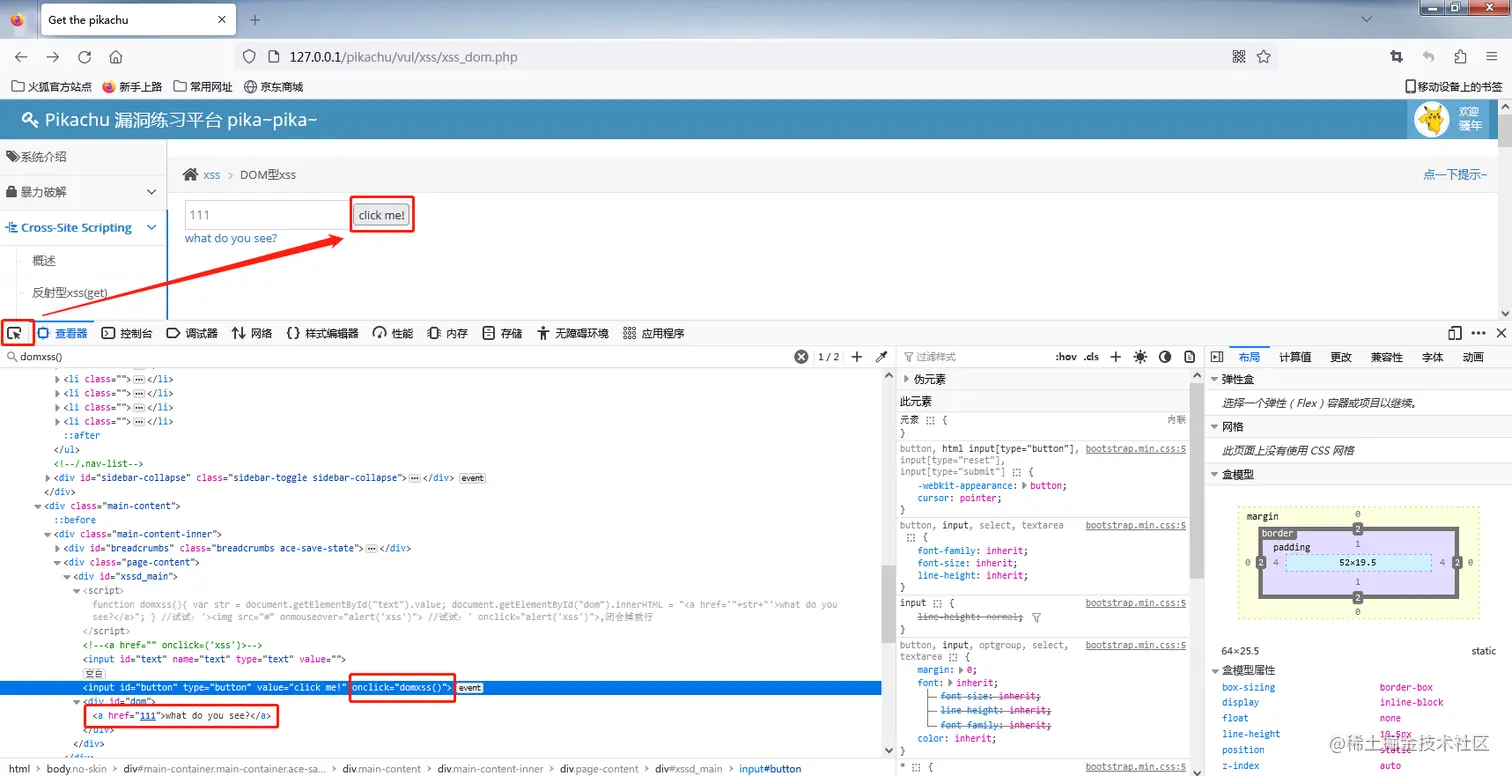Toggle light color scheme simulation (sun icon)

pyautogui.click(x=1140, y=357)
